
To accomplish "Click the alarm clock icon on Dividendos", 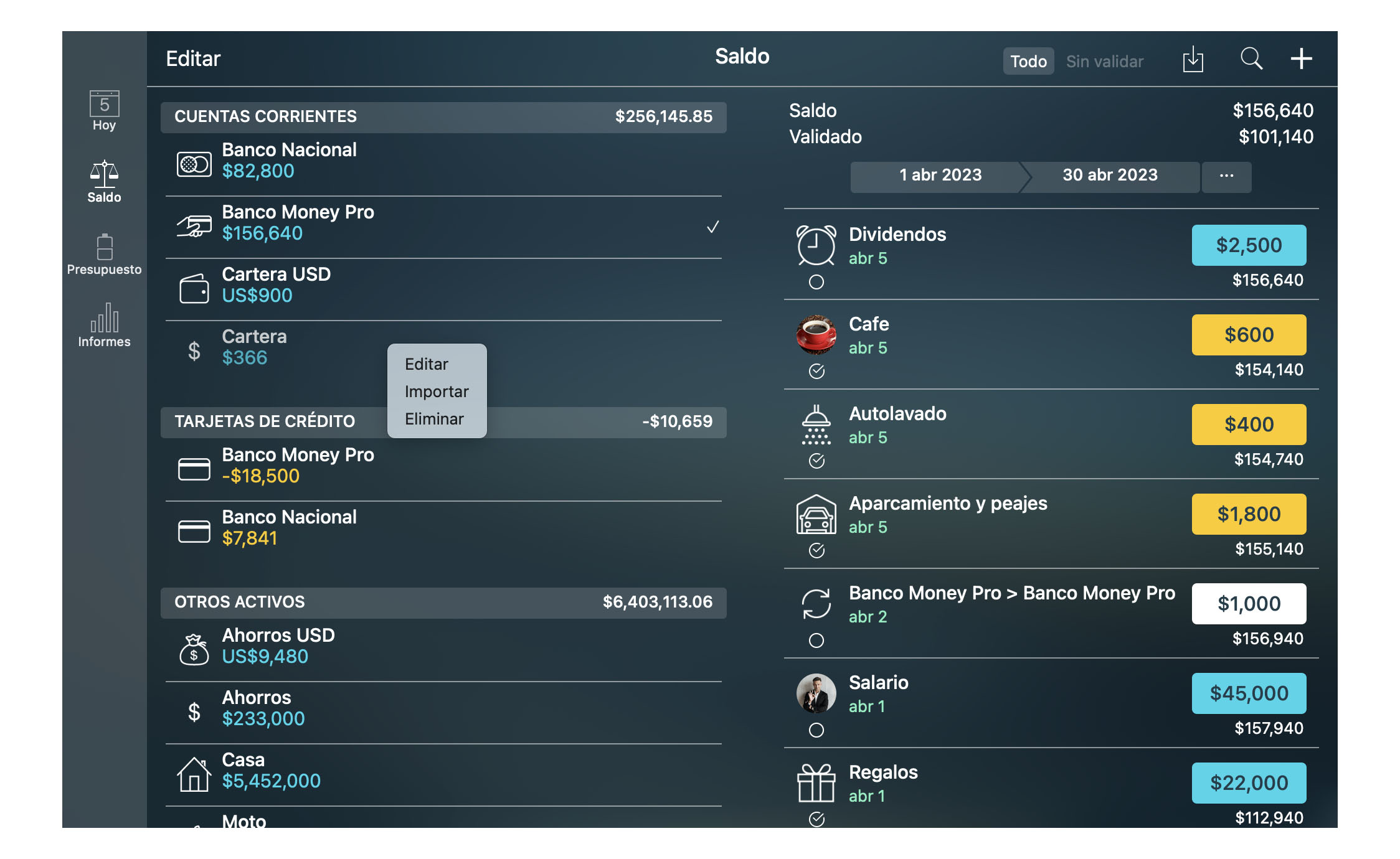I will [817, 246].
